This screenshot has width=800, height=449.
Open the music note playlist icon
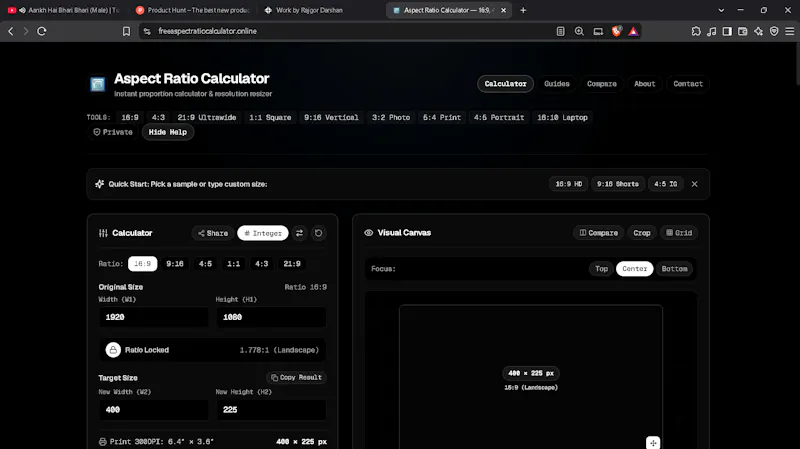(712, 31)
